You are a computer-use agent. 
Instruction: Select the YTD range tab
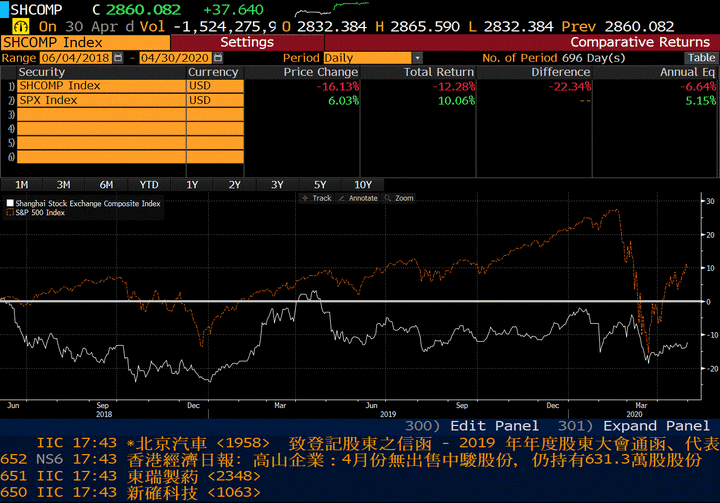click(149, 185)
